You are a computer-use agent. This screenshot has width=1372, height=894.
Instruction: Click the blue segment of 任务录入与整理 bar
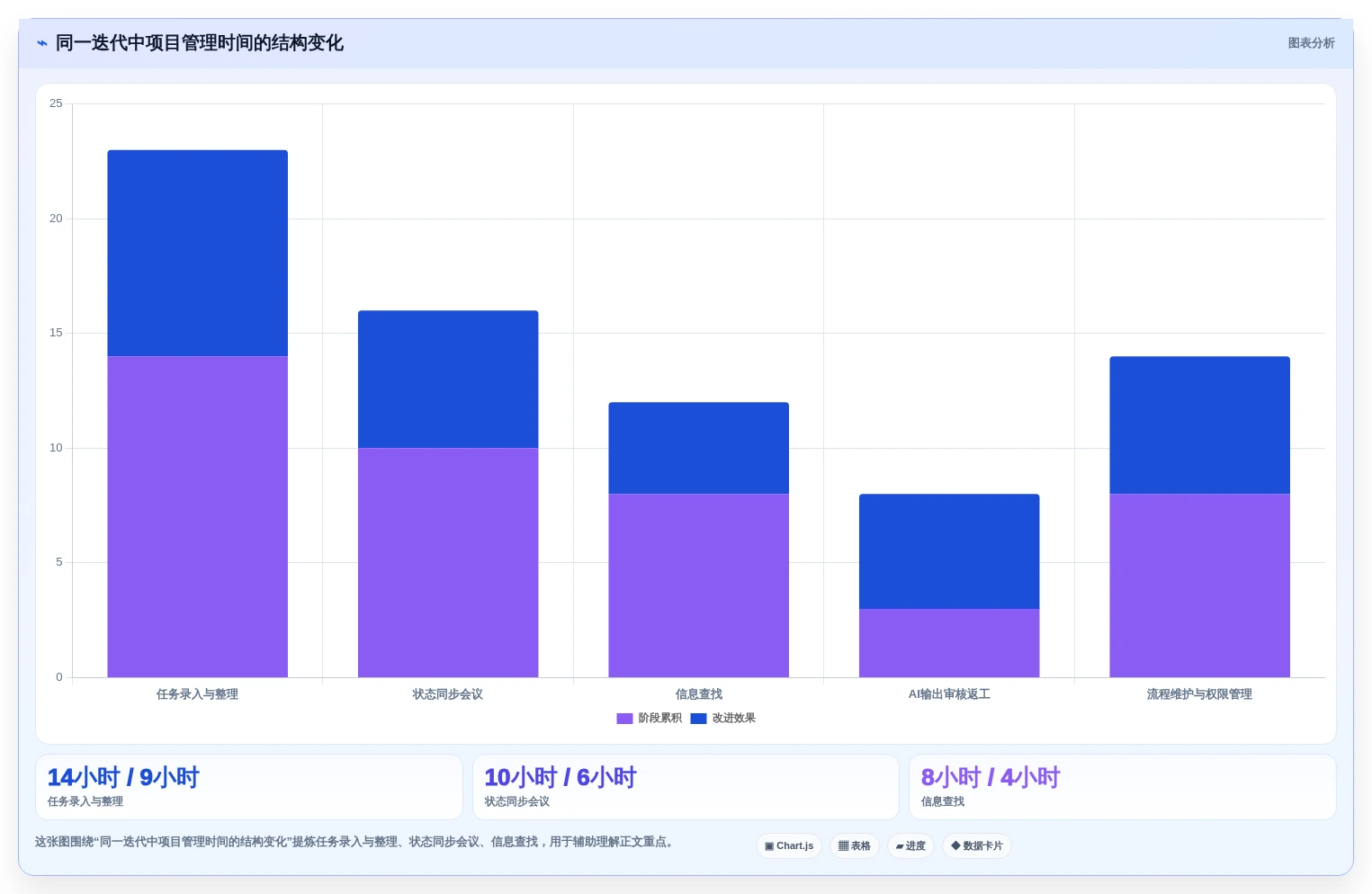198,254
